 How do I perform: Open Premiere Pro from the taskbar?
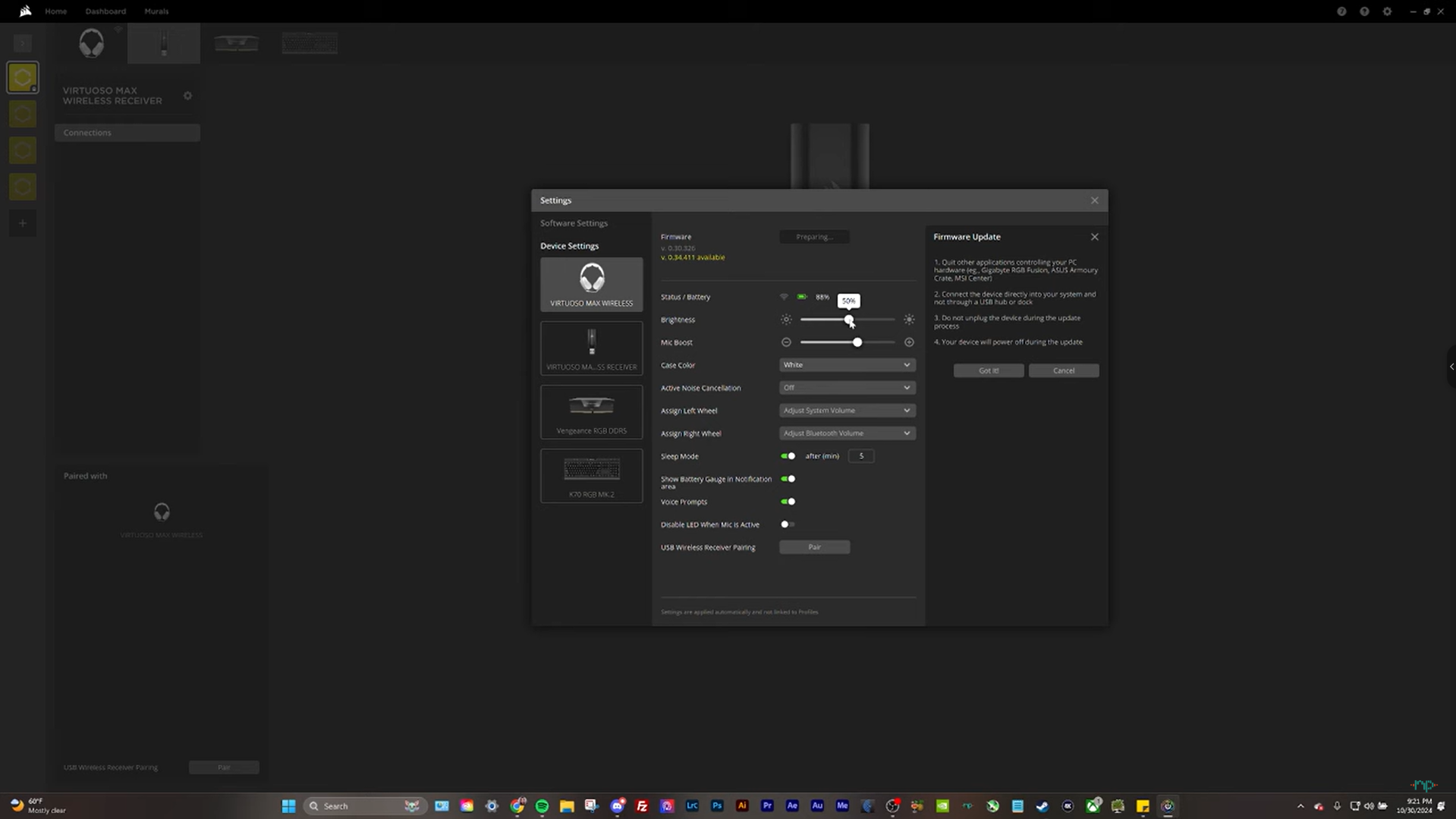pos(767,806)
